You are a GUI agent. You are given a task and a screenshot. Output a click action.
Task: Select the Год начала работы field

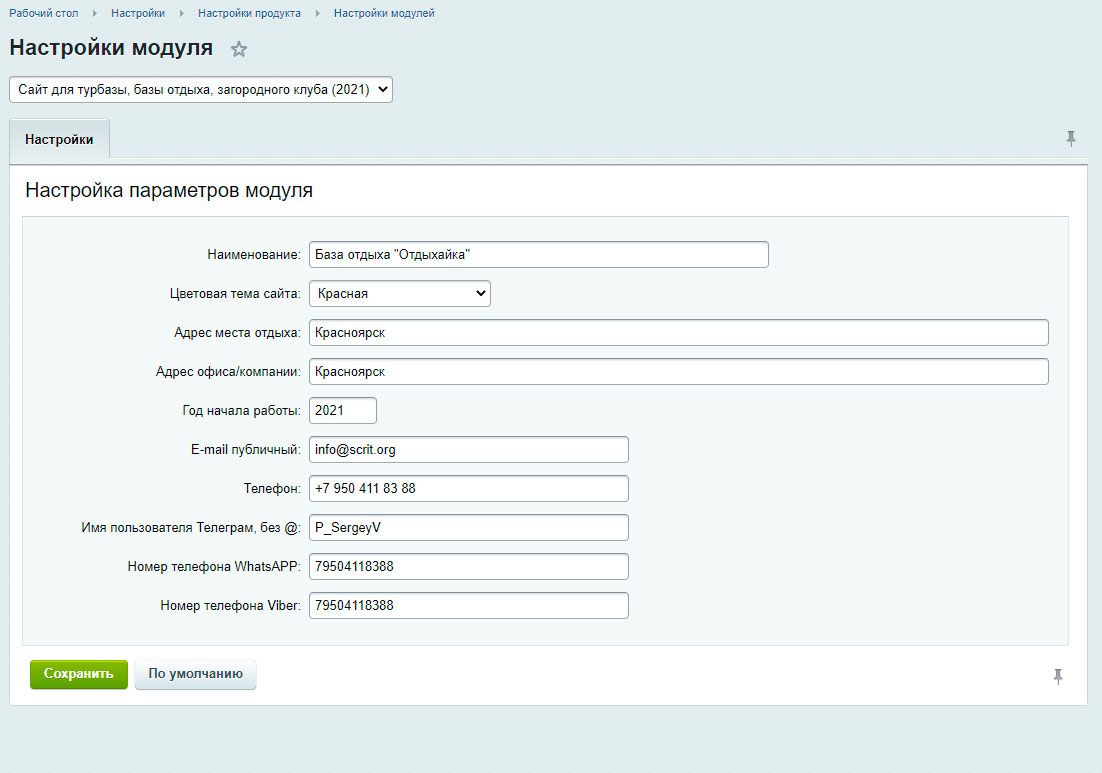(342, 411)
